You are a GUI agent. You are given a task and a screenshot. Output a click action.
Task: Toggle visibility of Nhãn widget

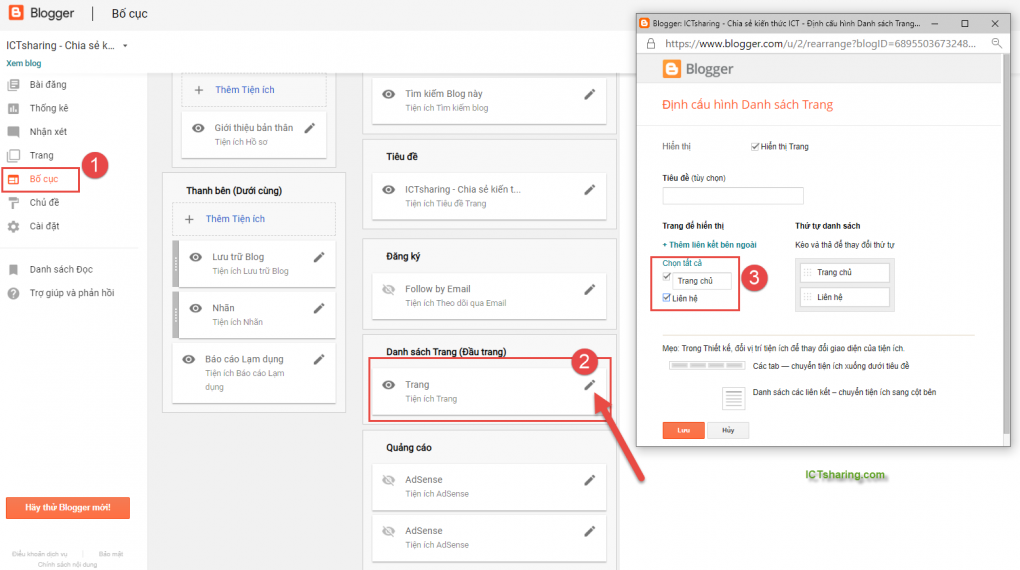click(x=195, y=308)
